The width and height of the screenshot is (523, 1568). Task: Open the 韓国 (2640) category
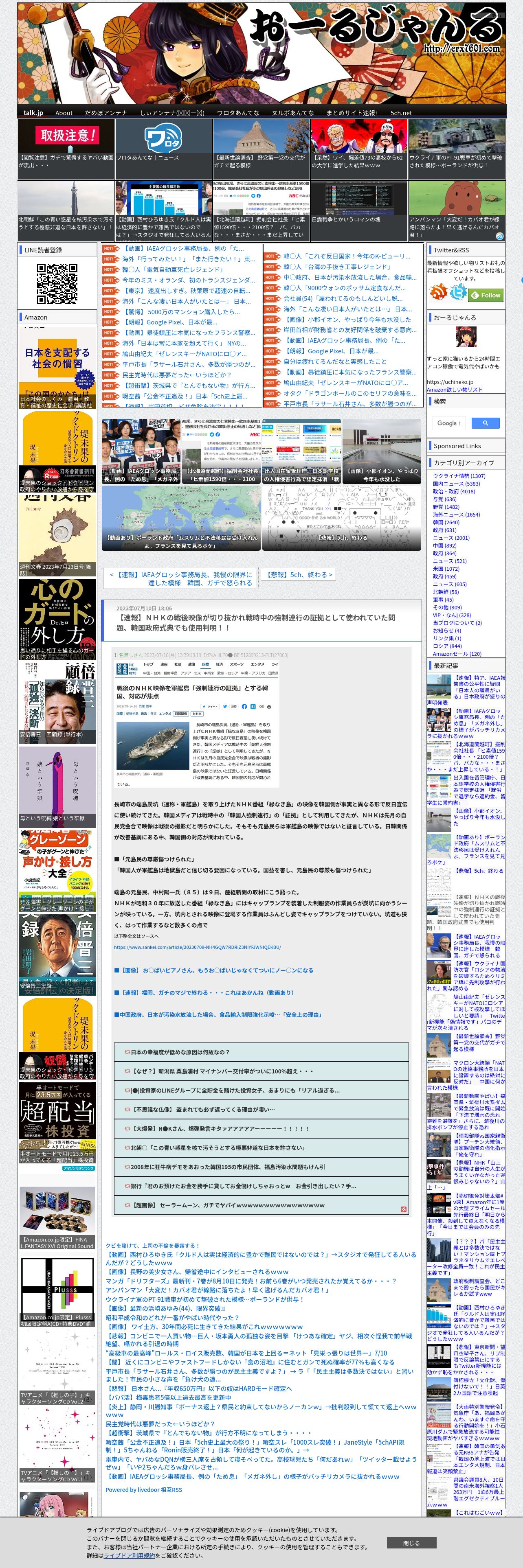(x=446, y=522)
